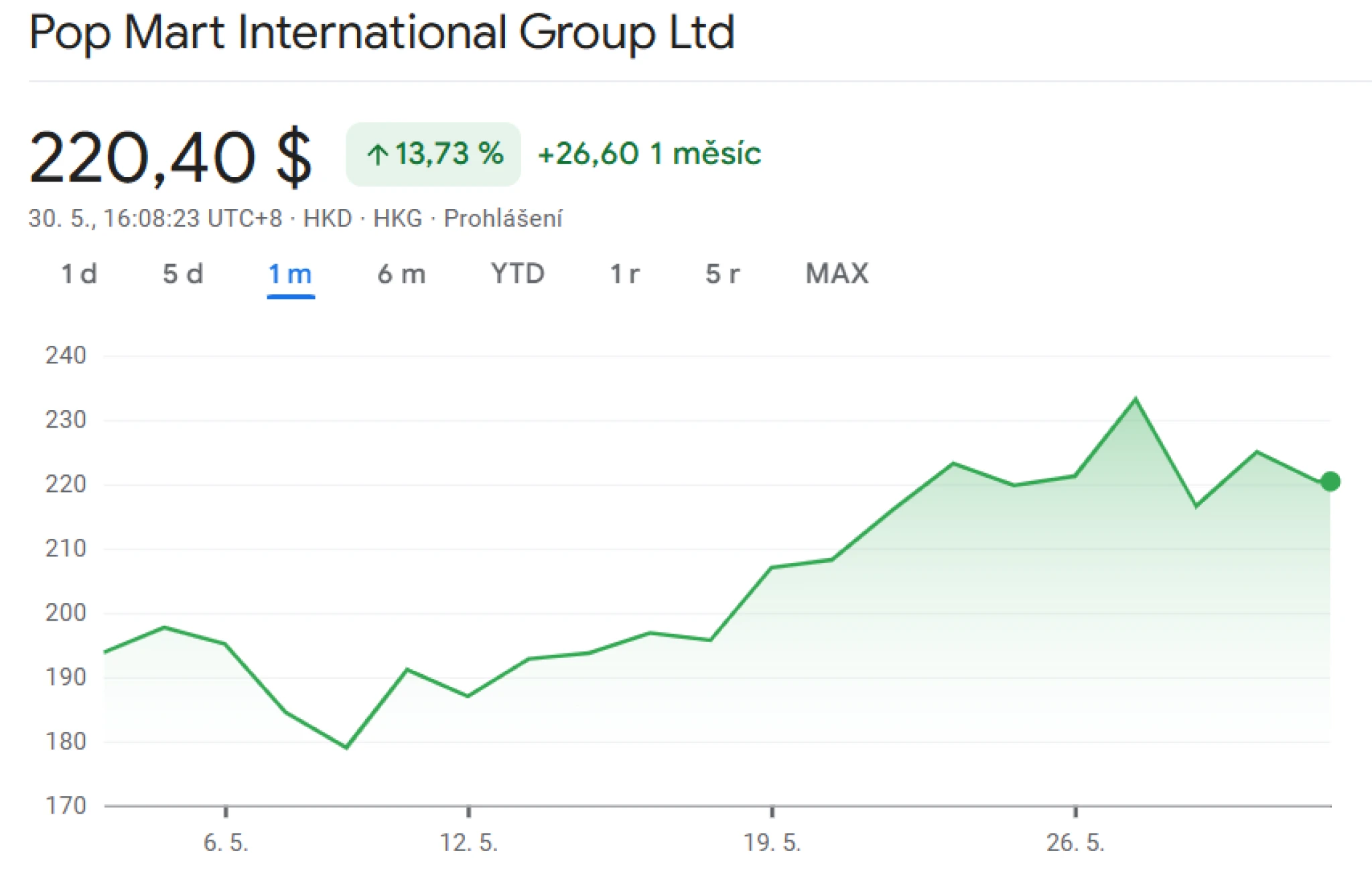
Task: Switch chart to 1 r range
Action: click(624, 273)
